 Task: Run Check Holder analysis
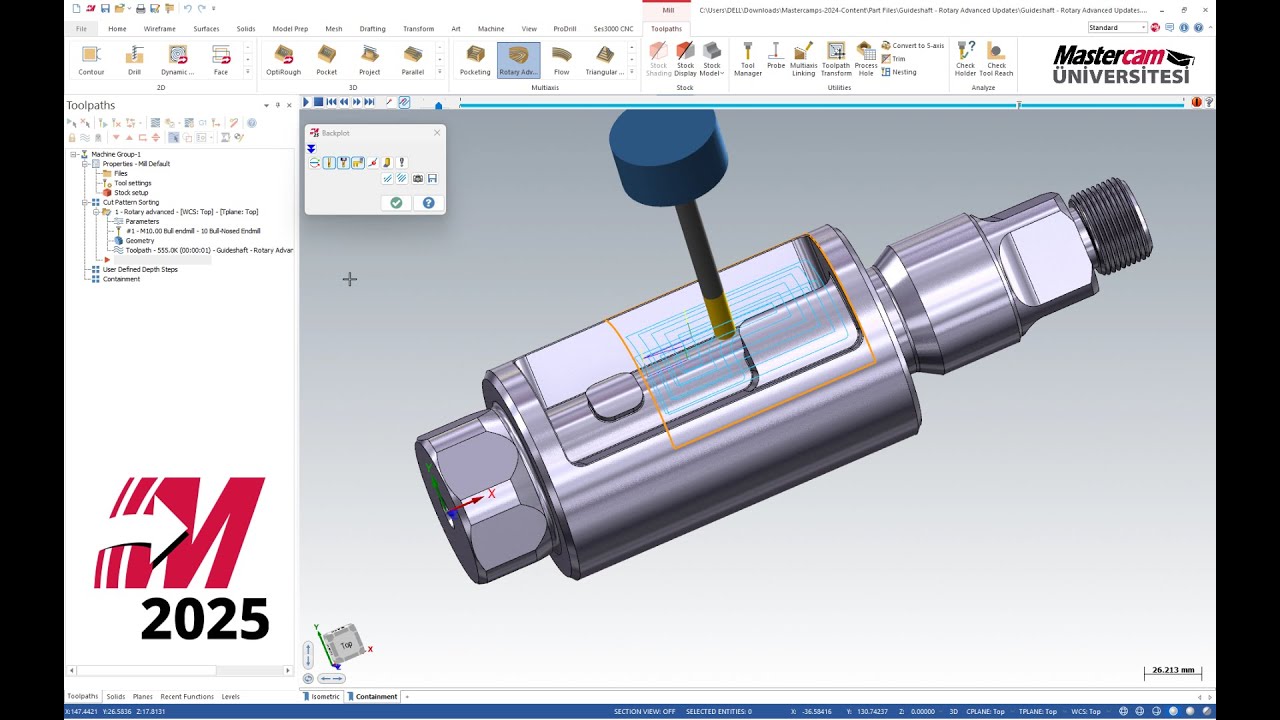965,60
